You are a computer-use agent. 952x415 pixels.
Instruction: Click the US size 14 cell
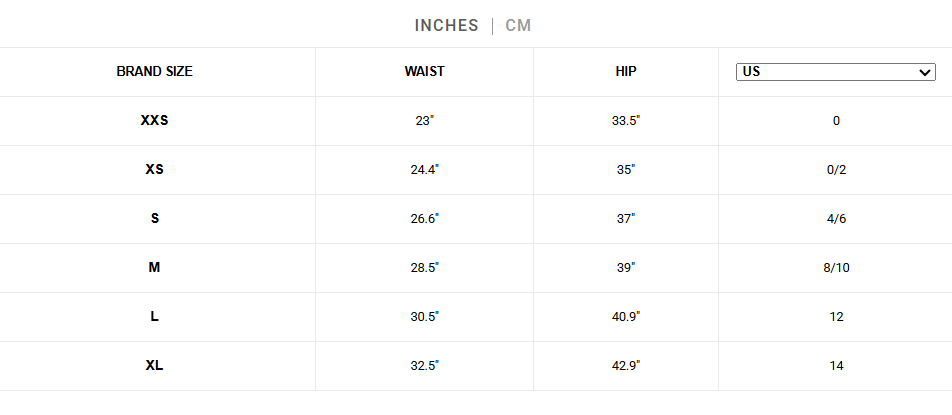[x=836, y=366]
